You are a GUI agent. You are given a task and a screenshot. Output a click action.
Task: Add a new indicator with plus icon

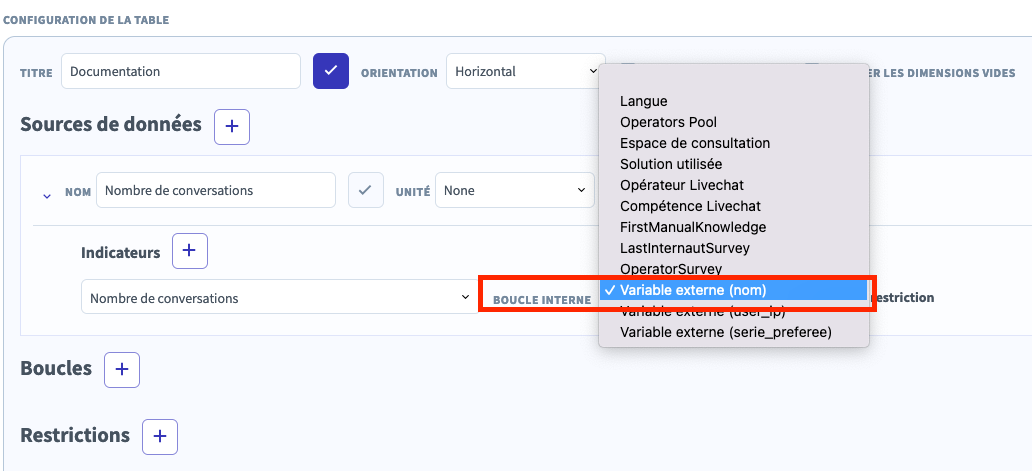[x=190, y=251]
